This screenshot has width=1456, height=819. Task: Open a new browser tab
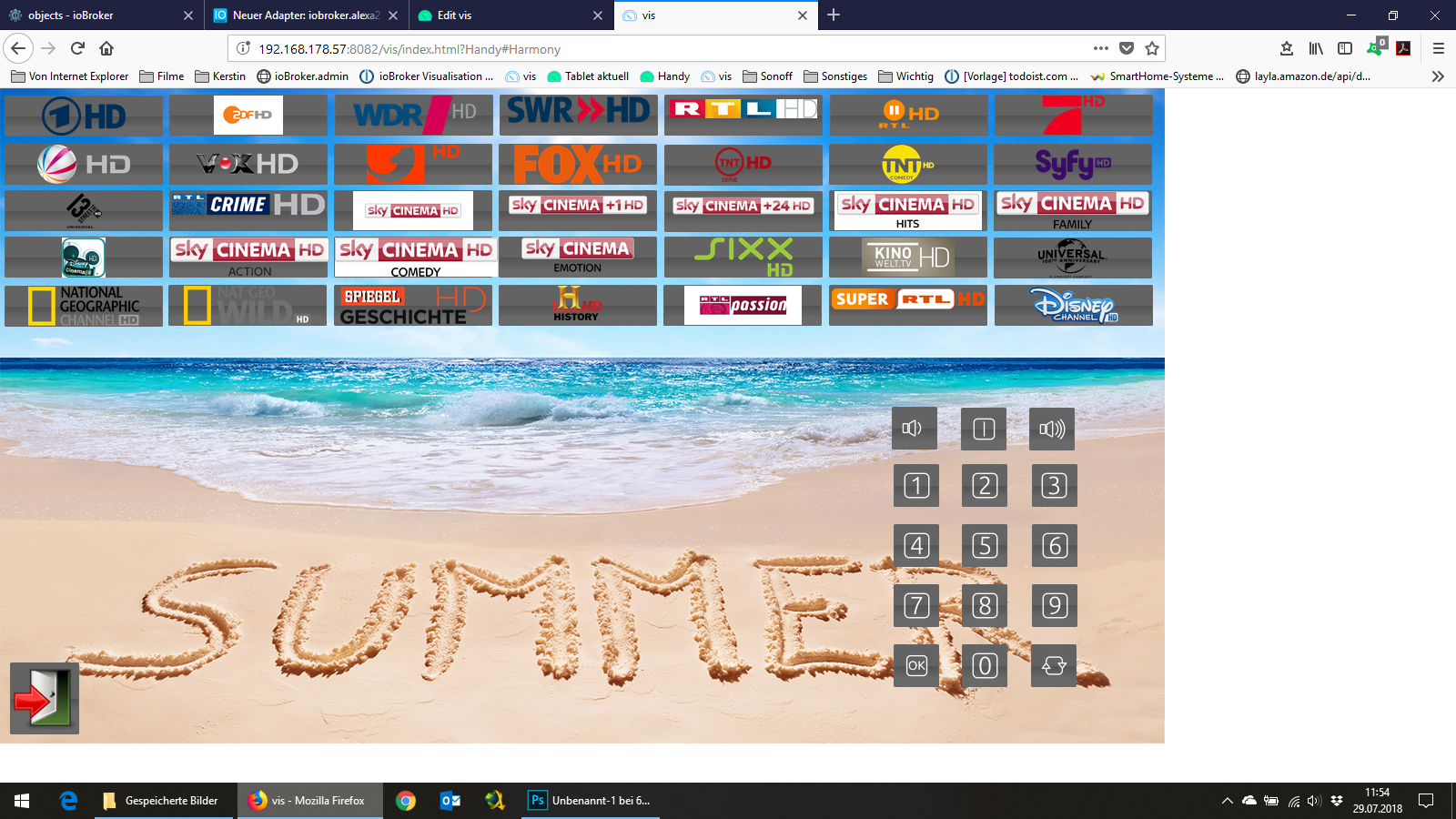coord(834,15)
